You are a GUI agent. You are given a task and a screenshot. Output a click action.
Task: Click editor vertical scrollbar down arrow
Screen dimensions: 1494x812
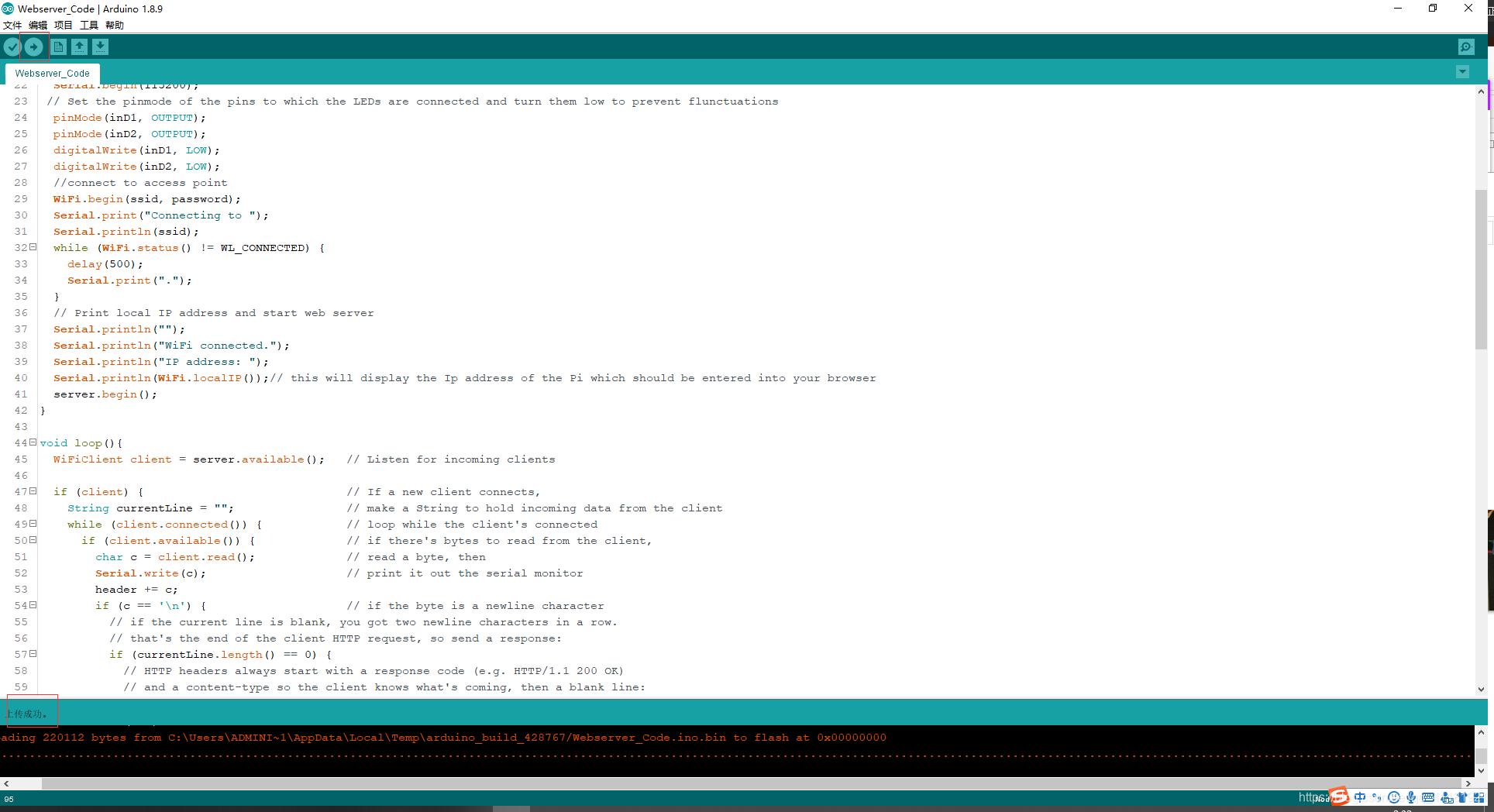(1481, 689)
